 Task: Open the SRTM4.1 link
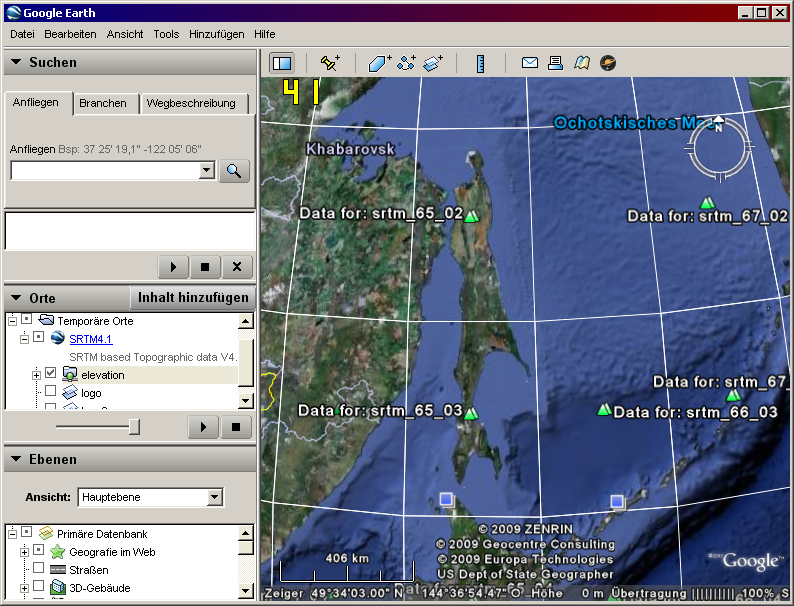91,339
